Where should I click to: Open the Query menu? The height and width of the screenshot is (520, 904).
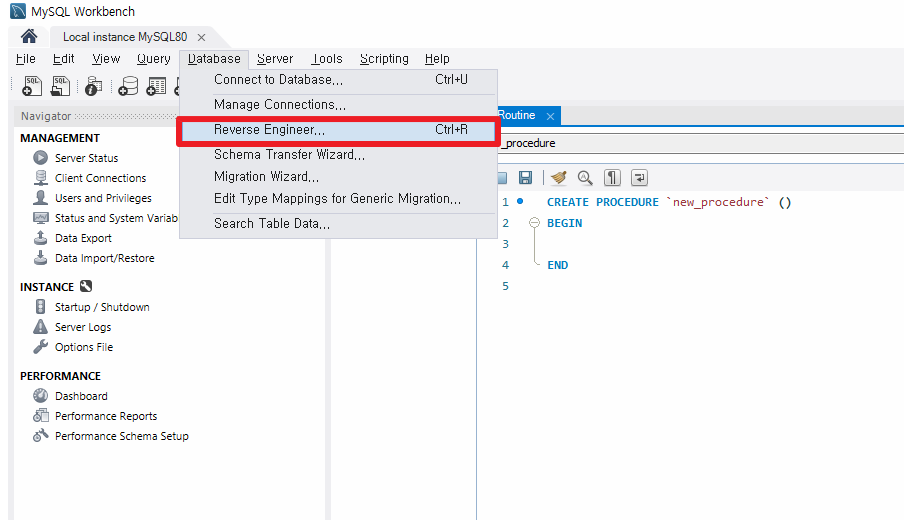(153, 59)
